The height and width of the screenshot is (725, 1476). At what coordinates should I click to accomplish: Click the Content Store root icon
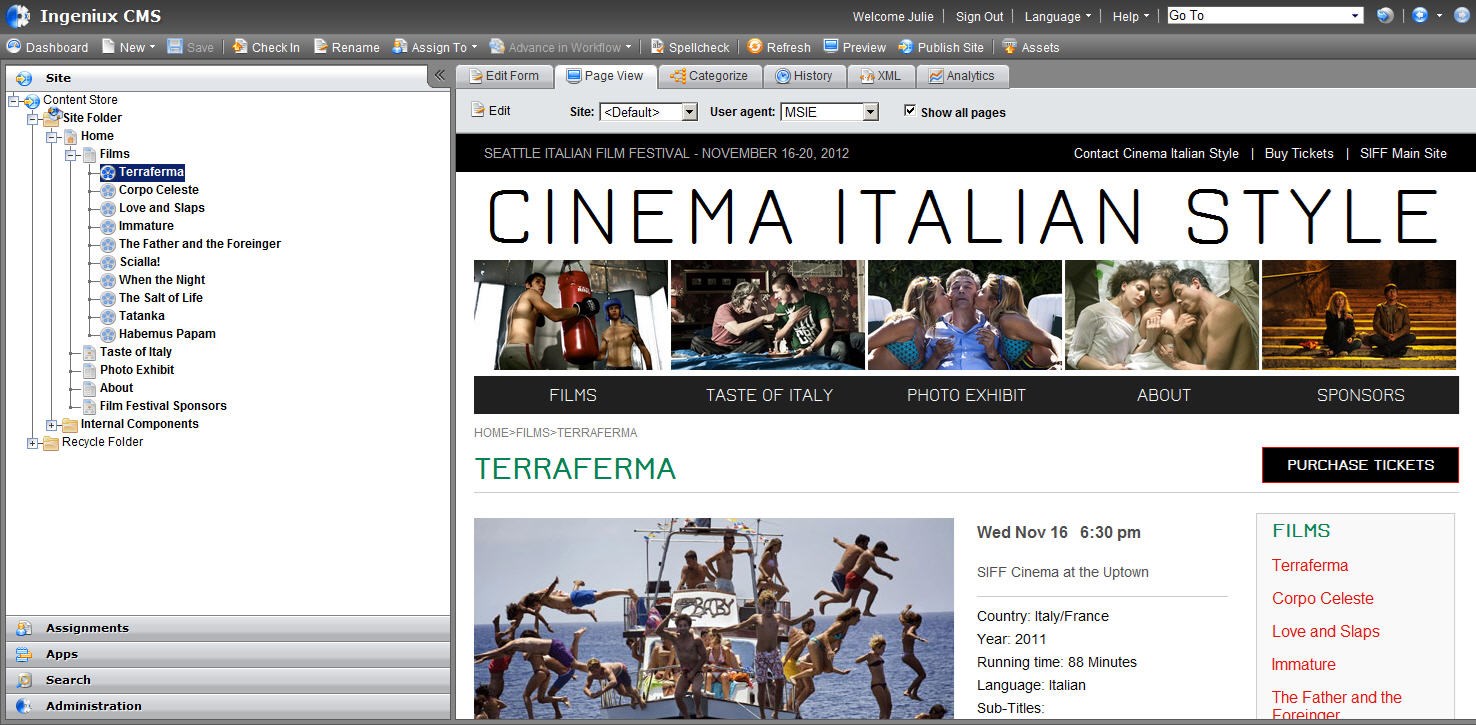coord(32,101)
